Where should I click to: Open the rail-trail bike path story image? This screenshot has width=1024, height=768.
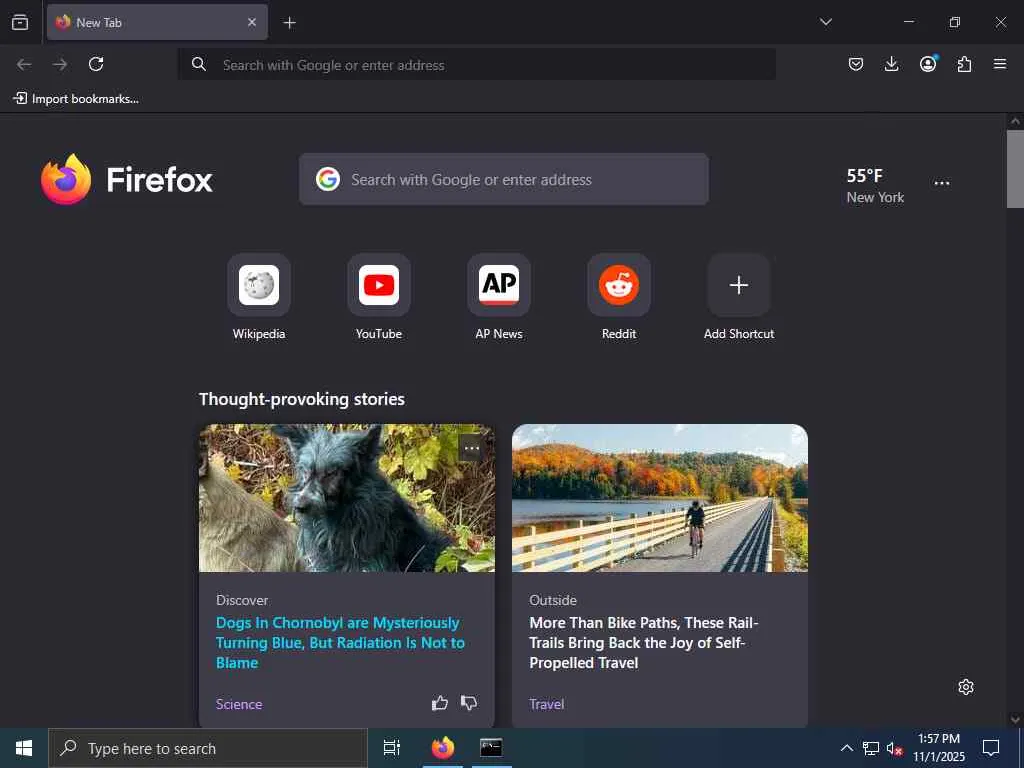(x=660, y=498)
